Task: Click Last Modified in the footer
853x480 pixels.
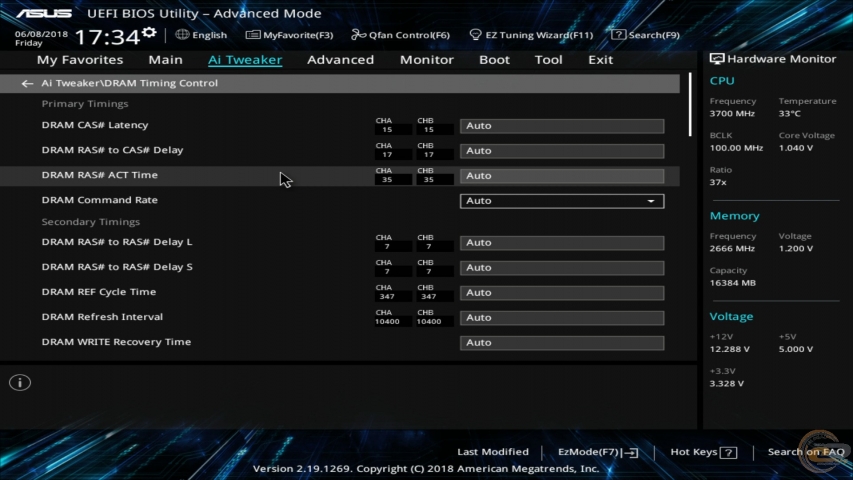Action: (x=493, y=452)
